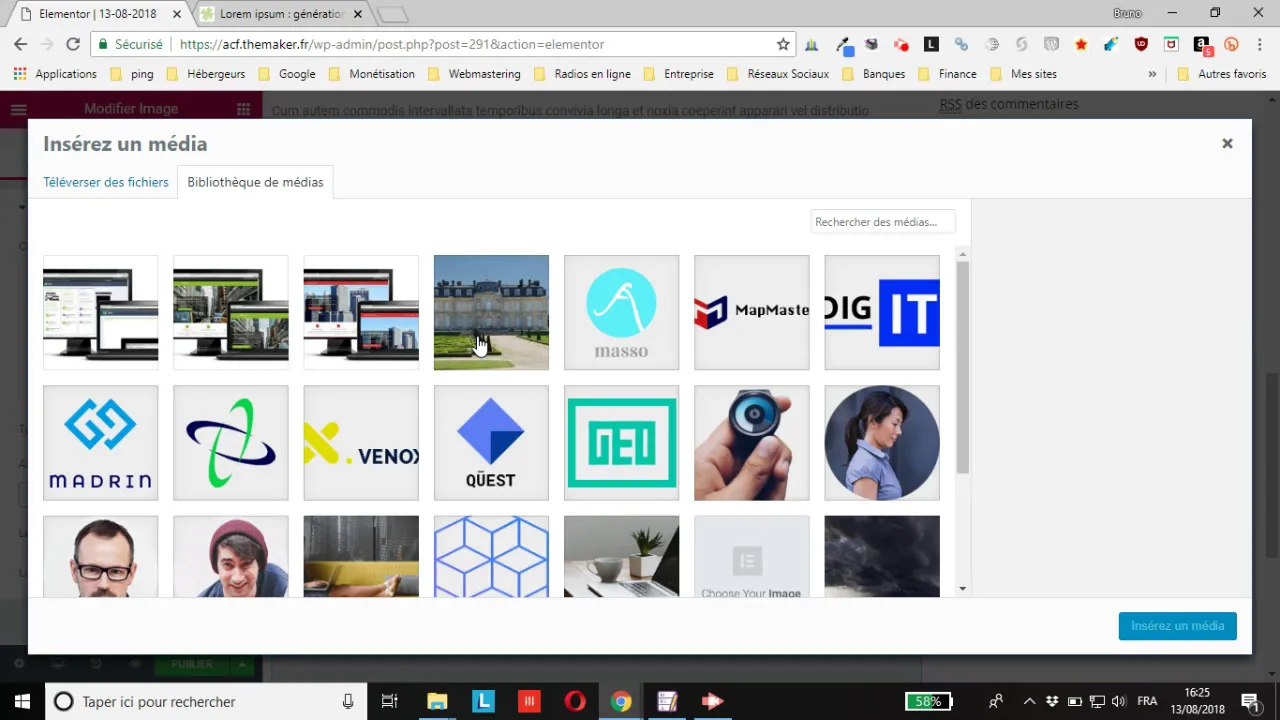Select the green-purple swirl logo thumbnail

[x=230, y=443]
